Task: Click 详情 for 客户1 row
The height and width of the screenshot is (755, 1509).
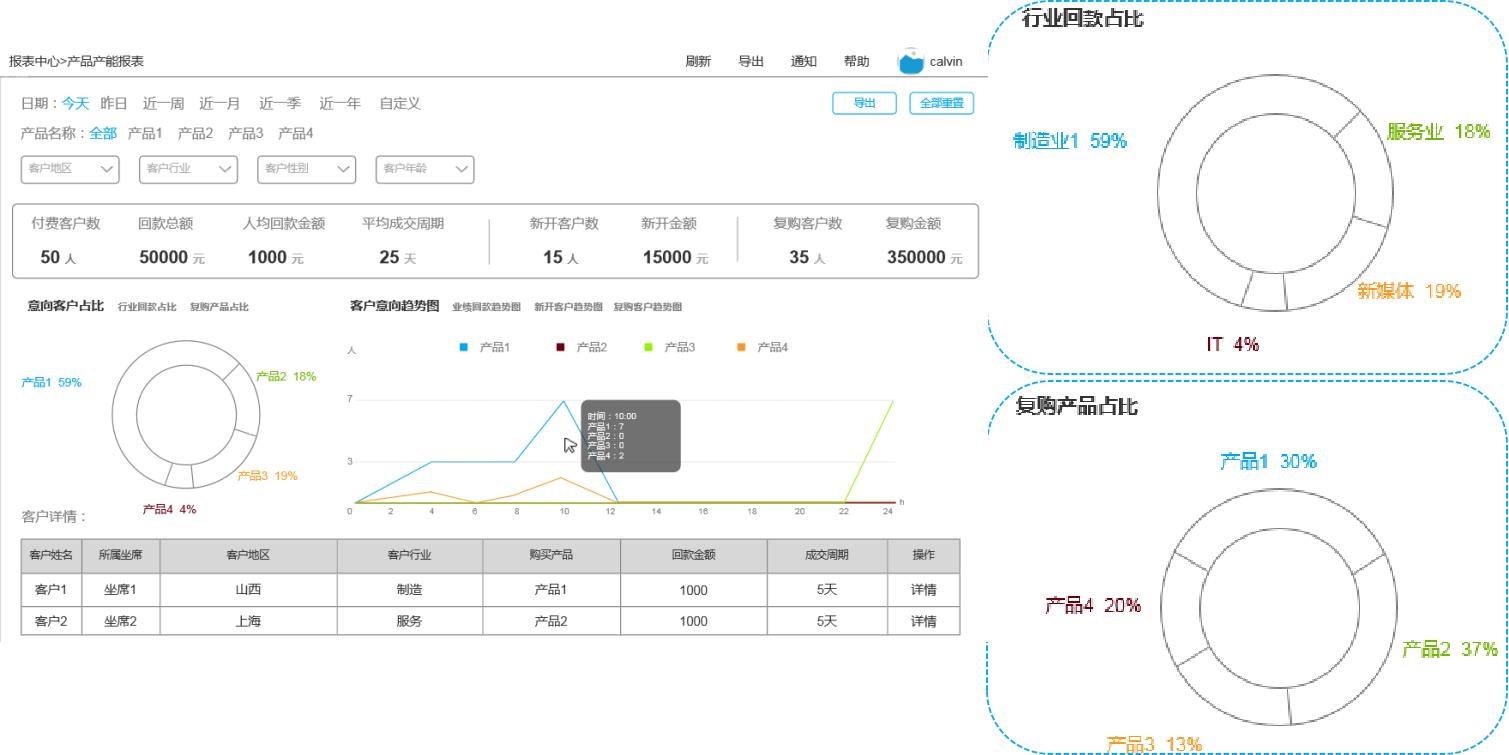Action: (x=924, y=590)
